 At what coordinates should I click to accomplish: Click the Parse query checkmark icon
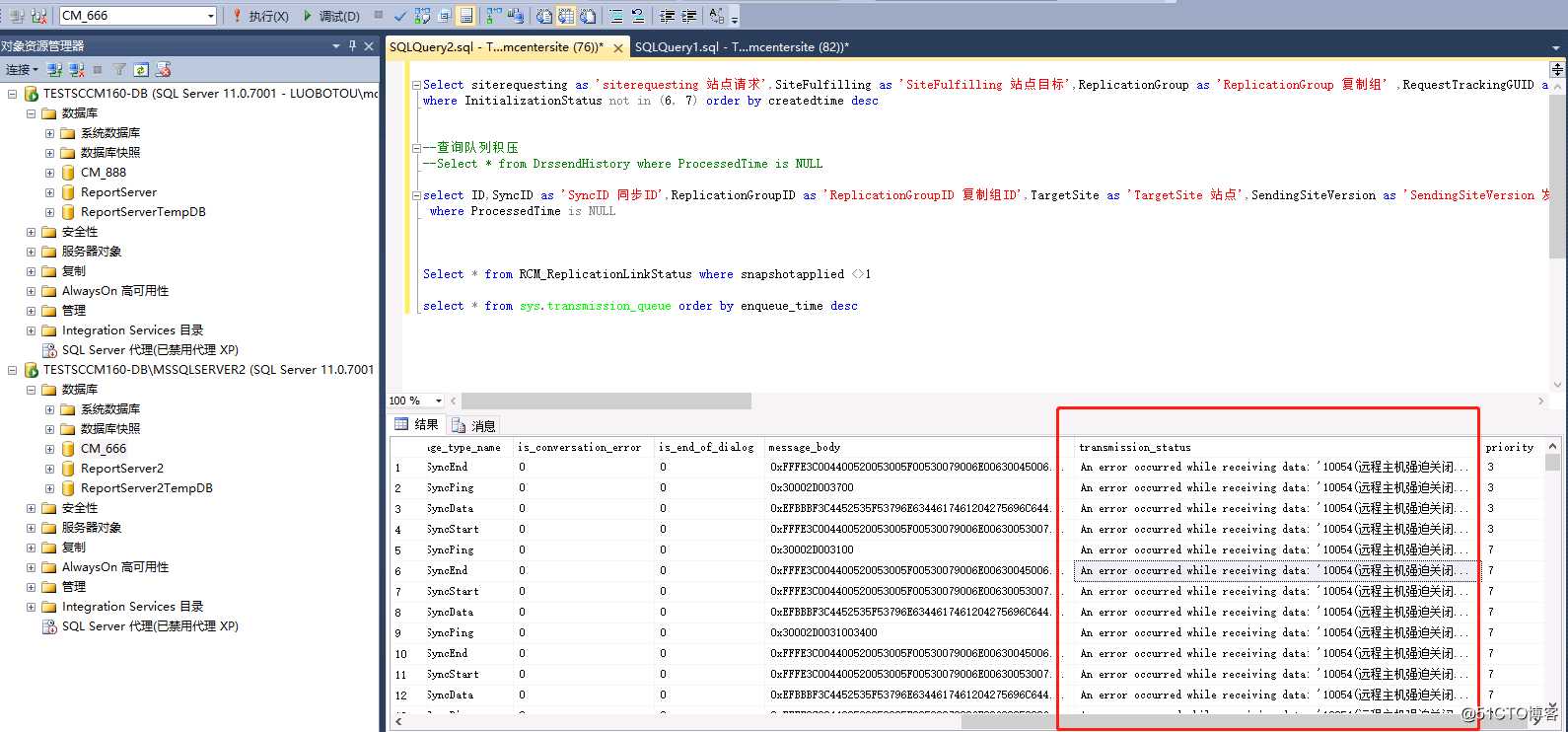[x=398, y=16]
